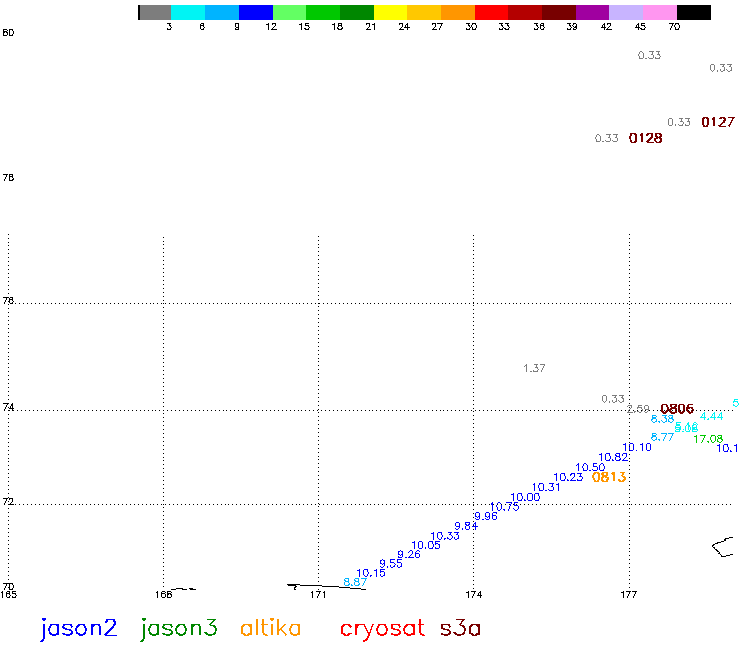Click the 10.50 data value

coord(590,467)
